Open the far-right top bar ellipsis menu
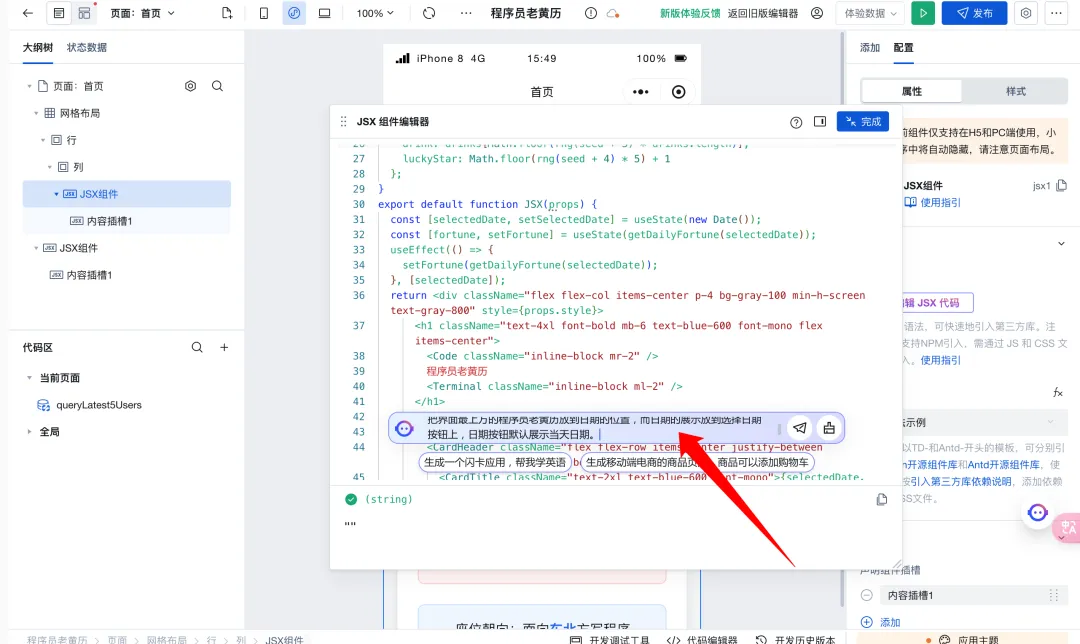The height and width of the screenshot is (644, 1080). 1056,13
